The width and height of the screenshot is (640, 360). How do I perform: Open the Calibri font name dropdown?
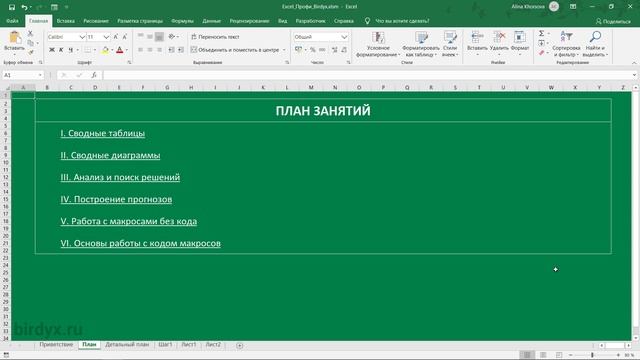[82, 37]
